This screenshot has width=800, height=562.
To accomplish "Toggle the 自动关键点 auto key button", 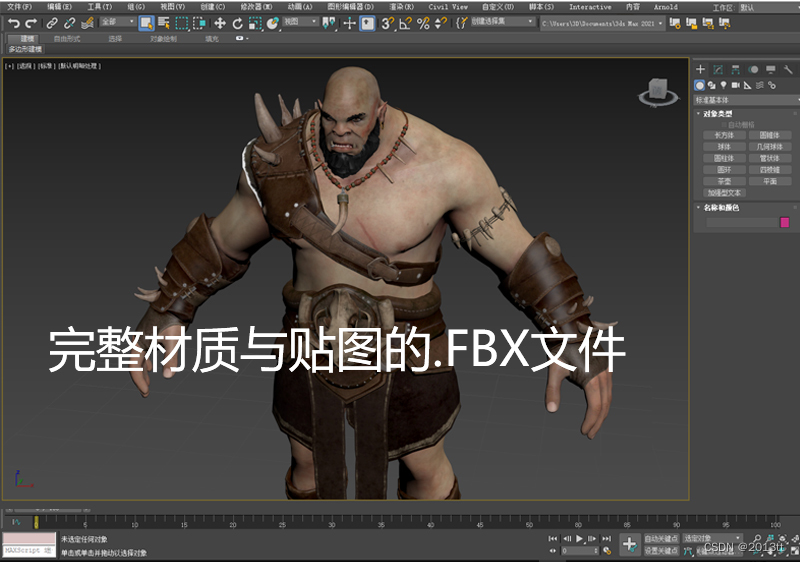I will pyautogui.click(x=661, y=539).
